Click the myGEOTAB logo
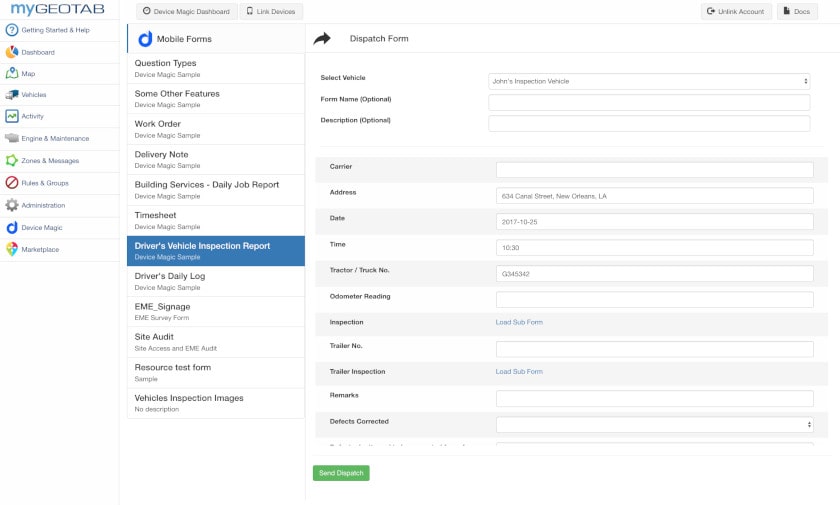The height and width of the screenshot is (505, 840). pos(57,9)
